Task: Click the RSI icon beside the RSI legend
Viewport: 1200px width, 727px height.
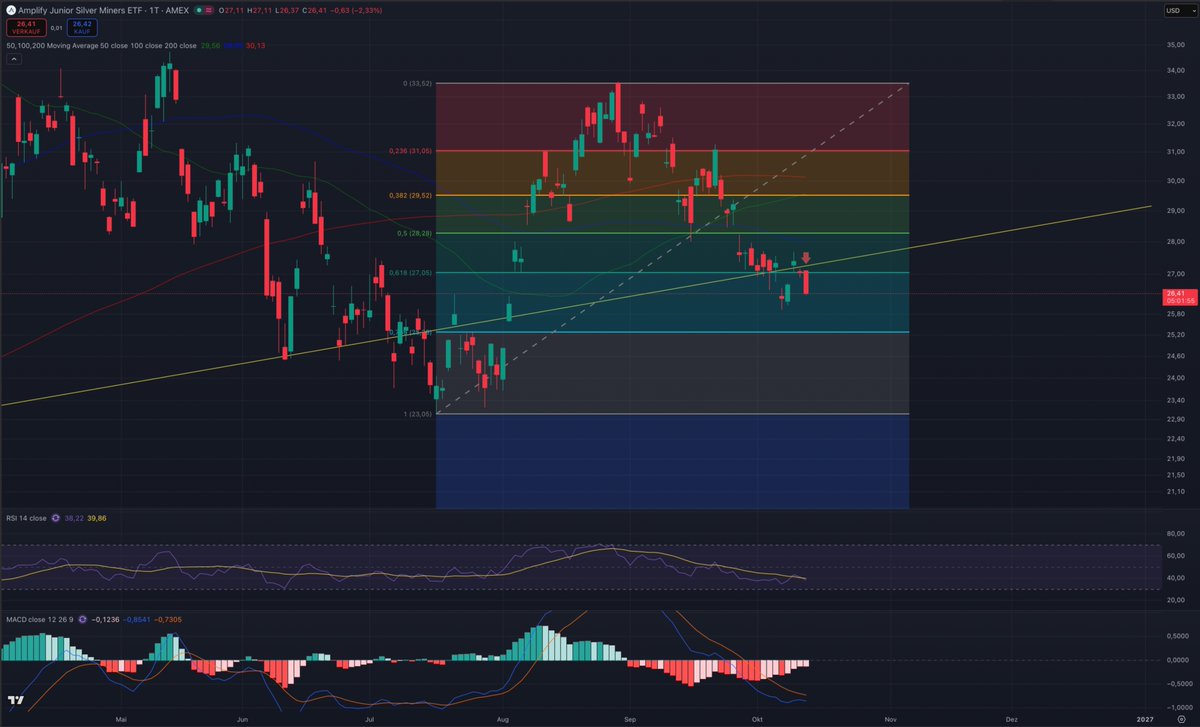Action: click(x=55, y=518)
